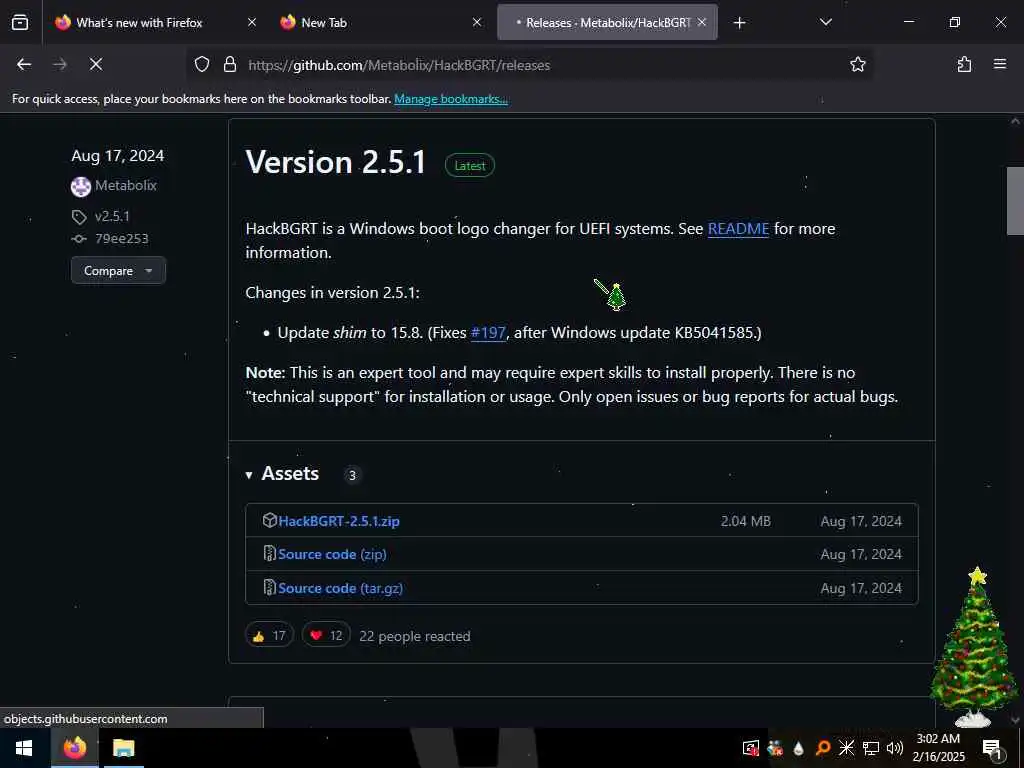This screenshot has width=1024, height=768.
Task: Download HackBGRT-2.5.1.zip
Action: click(339, 521)
